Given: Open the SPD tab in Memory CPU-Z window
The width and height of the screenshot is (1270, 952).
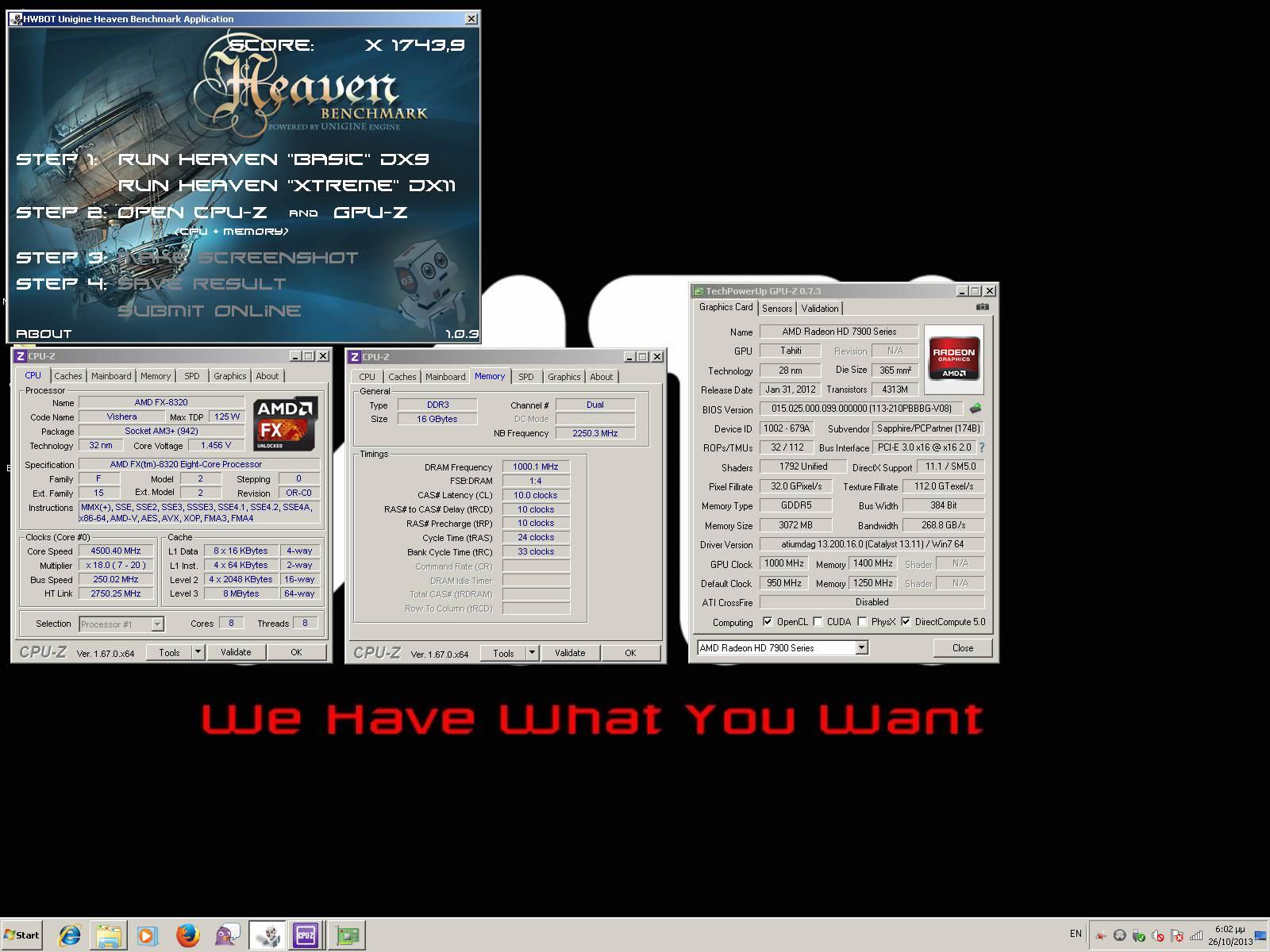Looking at the screenshot, I should pos(526,377).
